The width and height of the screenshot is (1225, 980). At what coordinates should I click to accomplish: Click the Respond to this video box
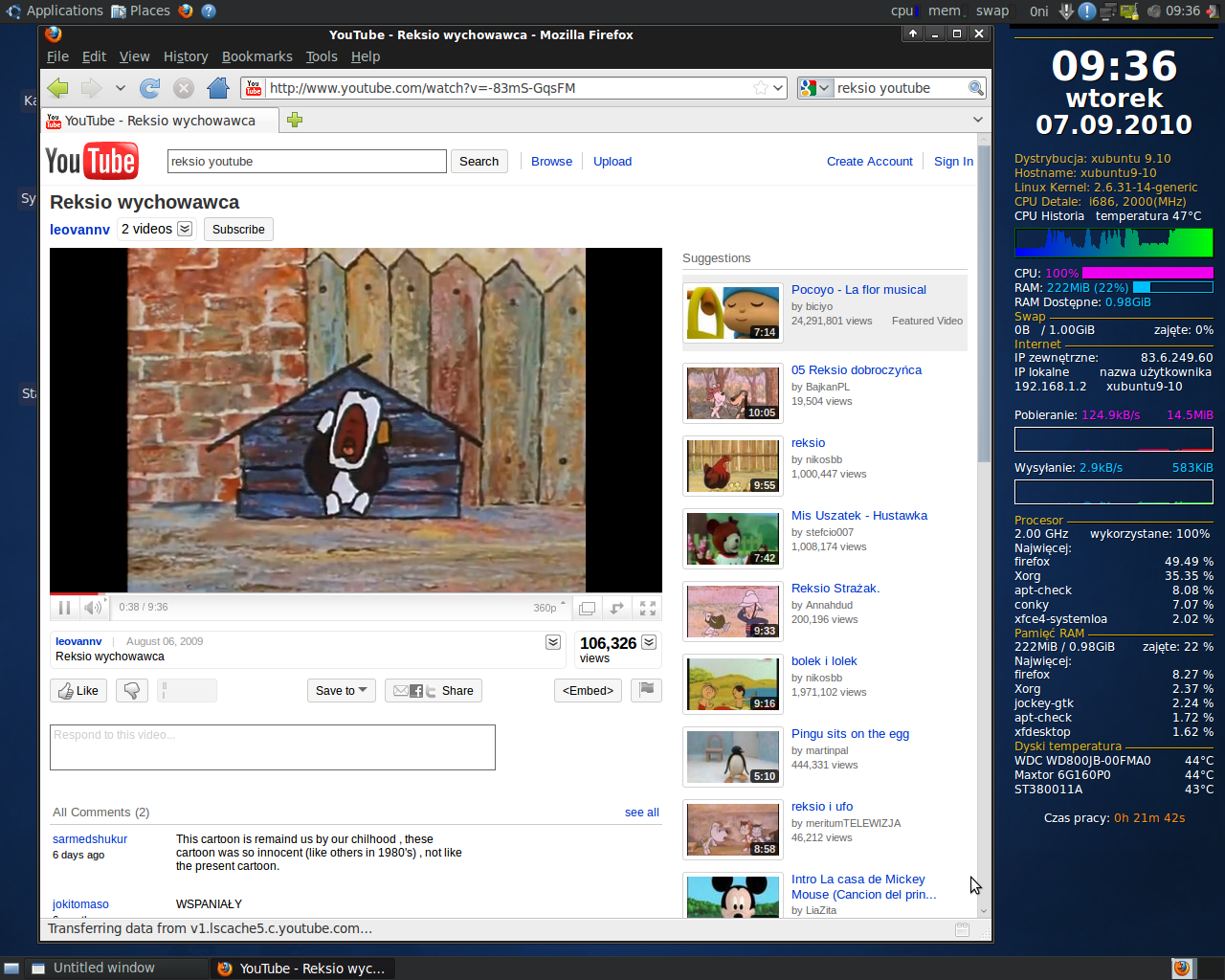click(273, 747)
